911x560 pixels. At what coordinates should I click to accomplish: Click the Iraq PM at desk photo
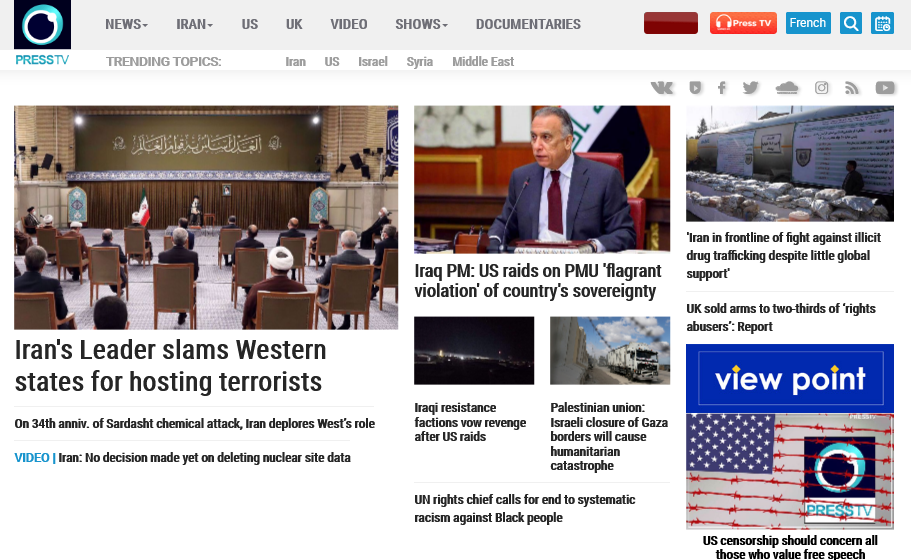coord(542,180)
